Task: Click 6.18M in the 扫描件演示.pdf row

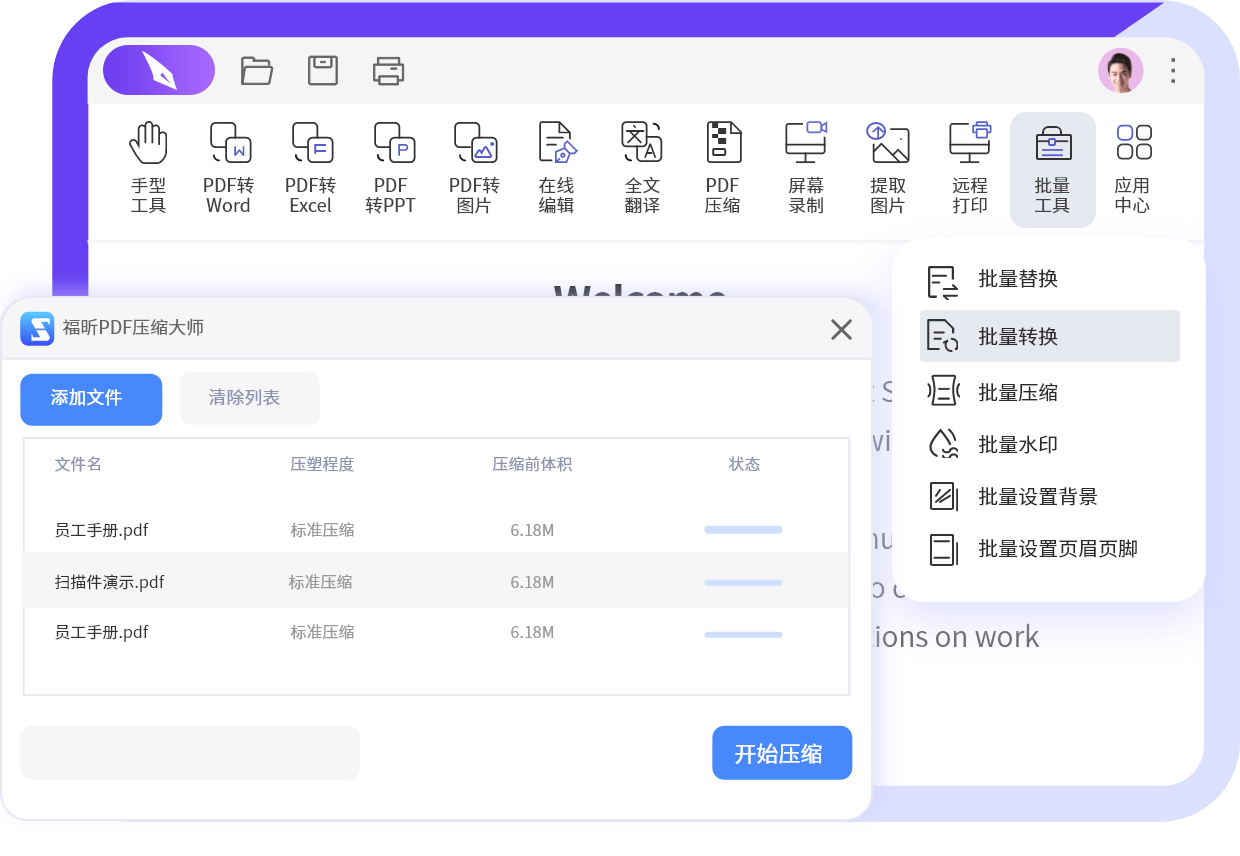Action: click(532, 582)
